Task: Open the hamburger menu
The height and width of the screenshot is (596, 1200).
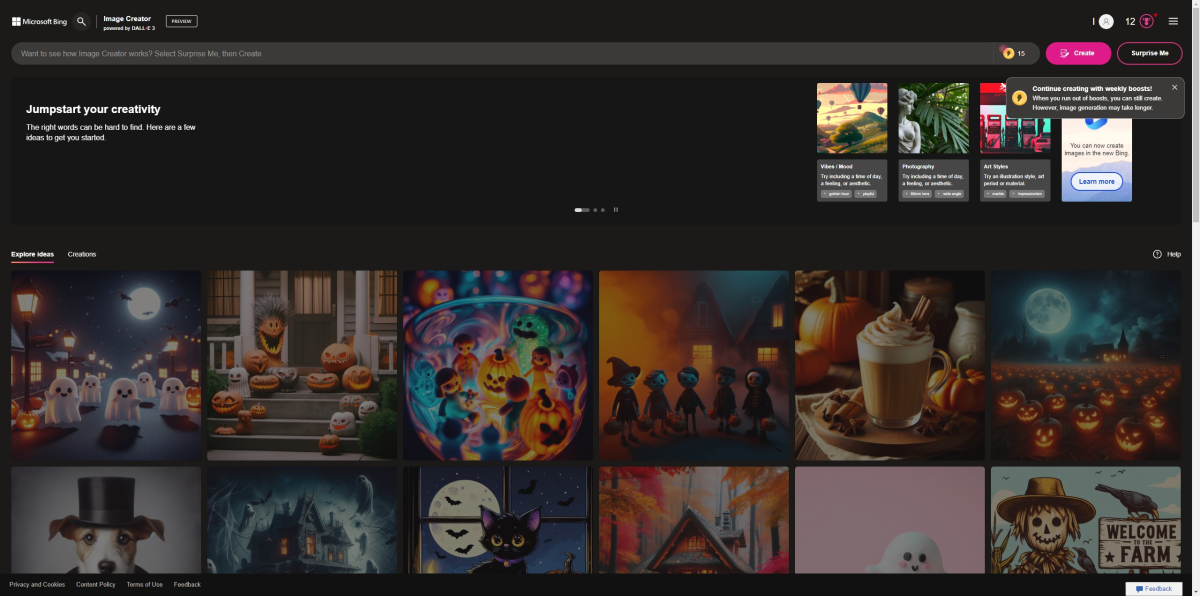Action: (1173, 20)
